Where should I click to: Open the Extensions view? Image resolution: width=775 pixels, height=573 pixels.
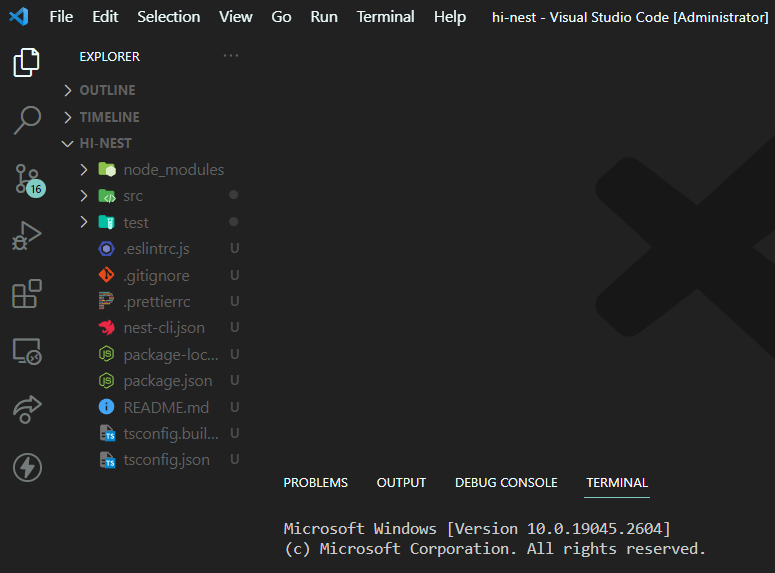[x=27, y=294]
